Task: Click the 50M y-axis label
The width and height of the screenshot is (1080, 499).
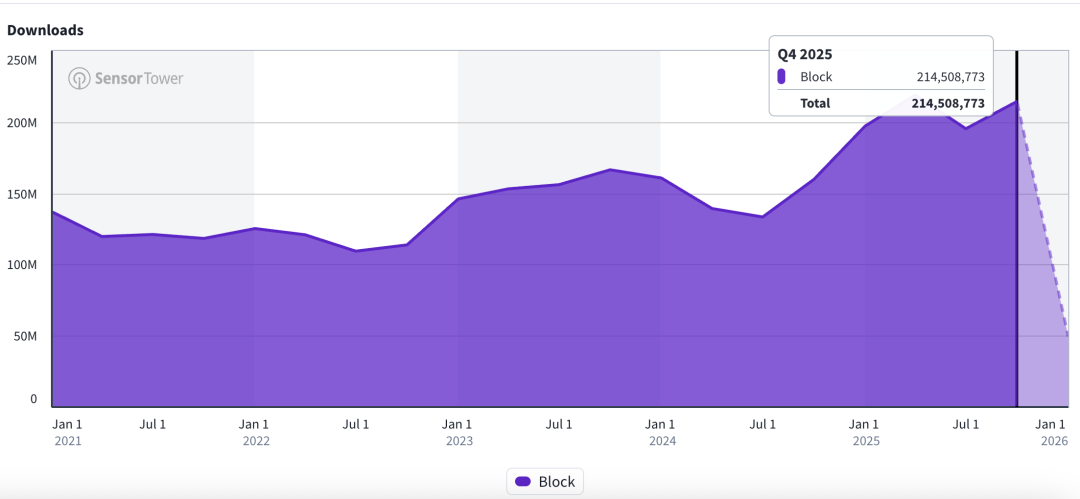Action: [x=23, y=336]
